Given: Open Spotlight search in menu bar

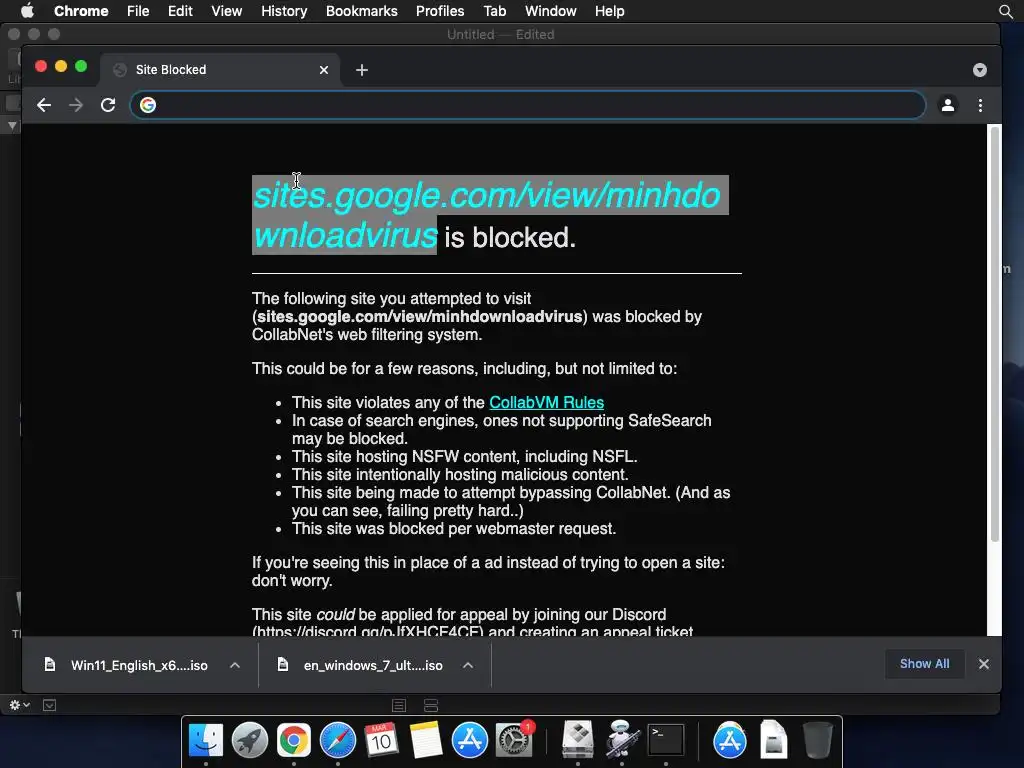Looking at the screenshot, I should click(x=1006, y=11).
